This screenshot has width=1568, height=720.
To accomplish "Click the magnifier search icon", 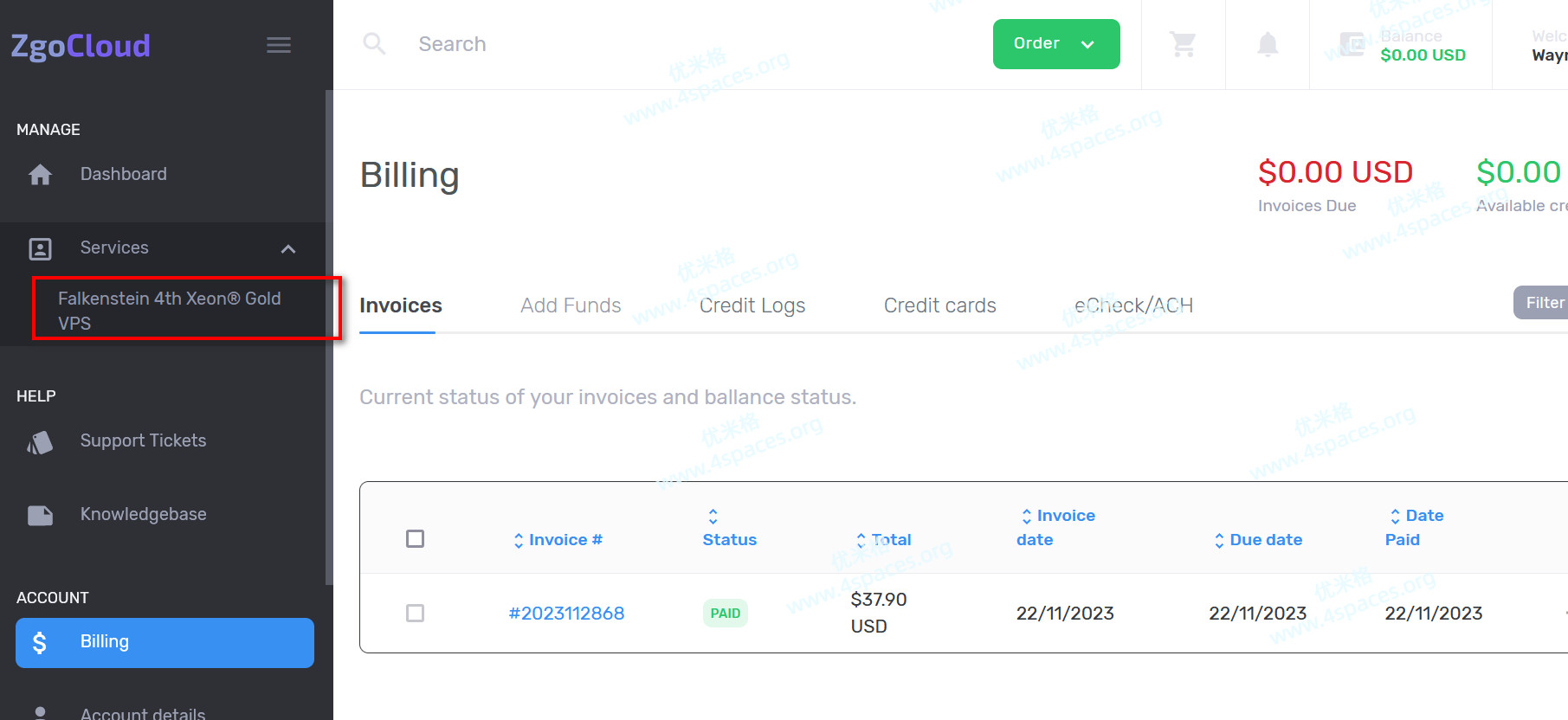I will (374, 44).
